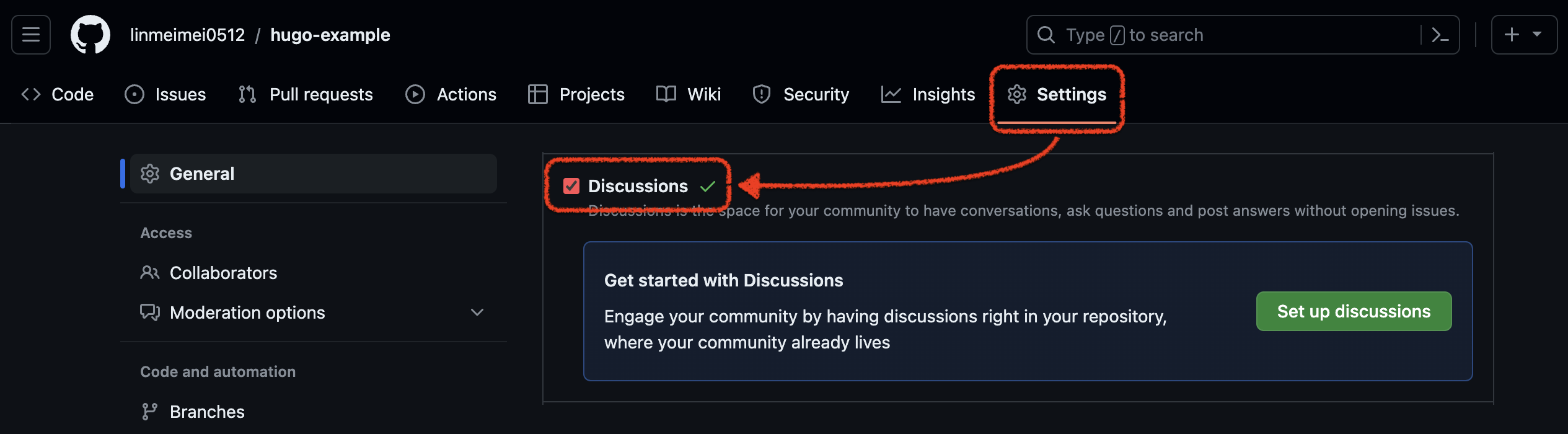The width and height of the screenshot is (1568, 434).
Task: Open the command palette icon in search
Action: (x=1440, y=35)
